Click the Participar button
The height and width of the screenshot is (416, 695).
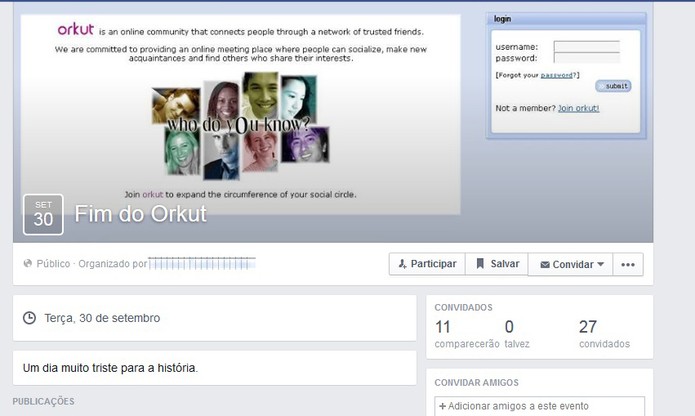click(427, 264)
